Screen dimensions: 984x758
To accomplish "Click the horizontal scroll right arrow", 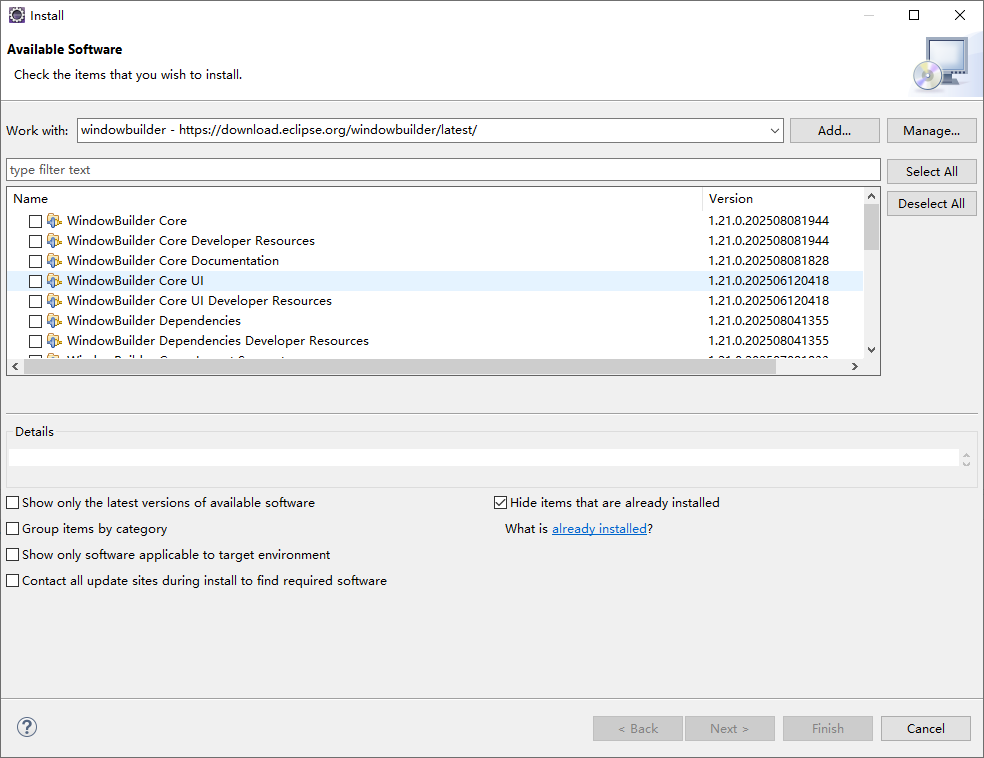I will pyautogui.click(x=855, y=366).
